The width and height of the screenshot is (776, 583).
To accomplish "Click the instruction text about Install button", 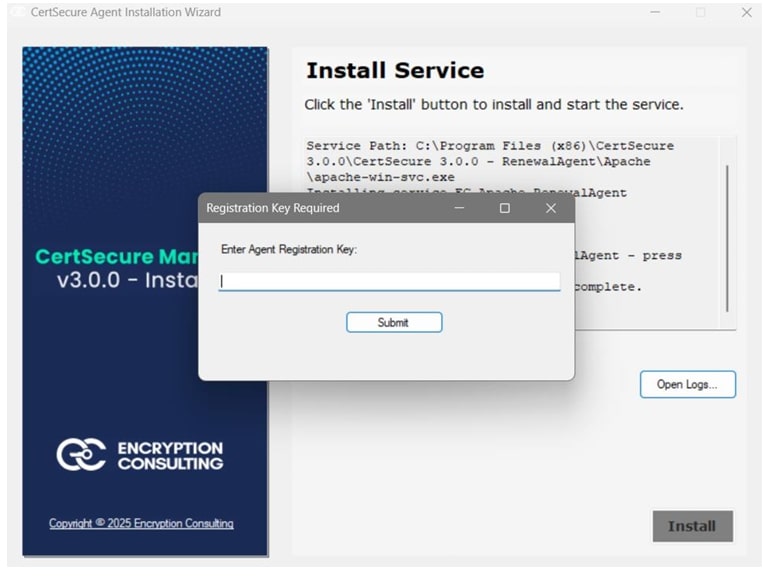I will pyautogui.click(x=493, y=104).
